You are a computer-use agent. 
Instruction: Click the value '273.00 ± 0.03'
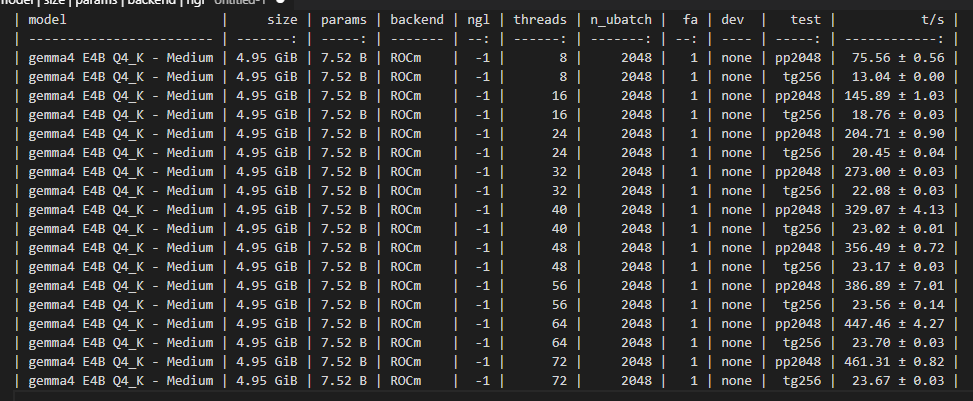click(x=894, y=171)
